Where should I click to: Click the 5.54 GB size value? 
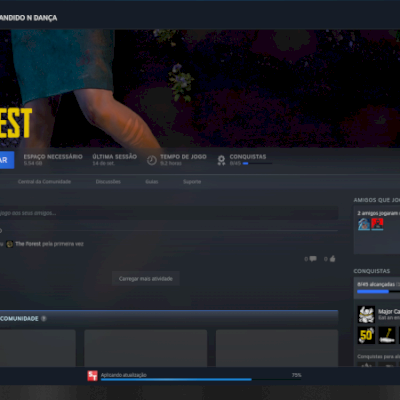[33, 163]
